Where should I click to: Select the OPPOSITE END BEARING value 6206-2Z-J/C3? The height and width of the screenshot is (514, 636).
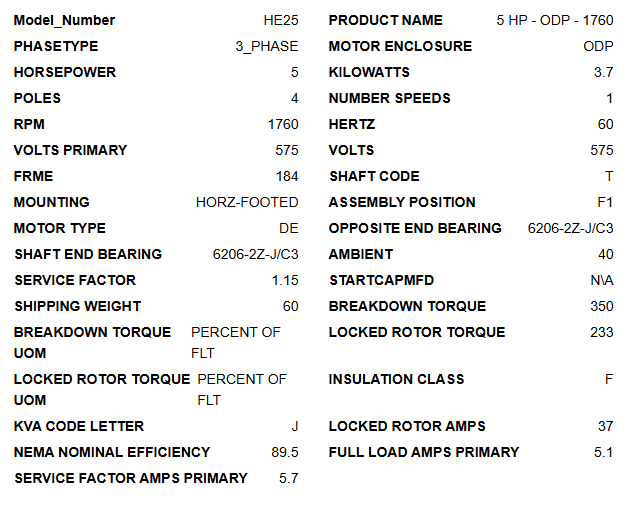click(x=570, y=228)
